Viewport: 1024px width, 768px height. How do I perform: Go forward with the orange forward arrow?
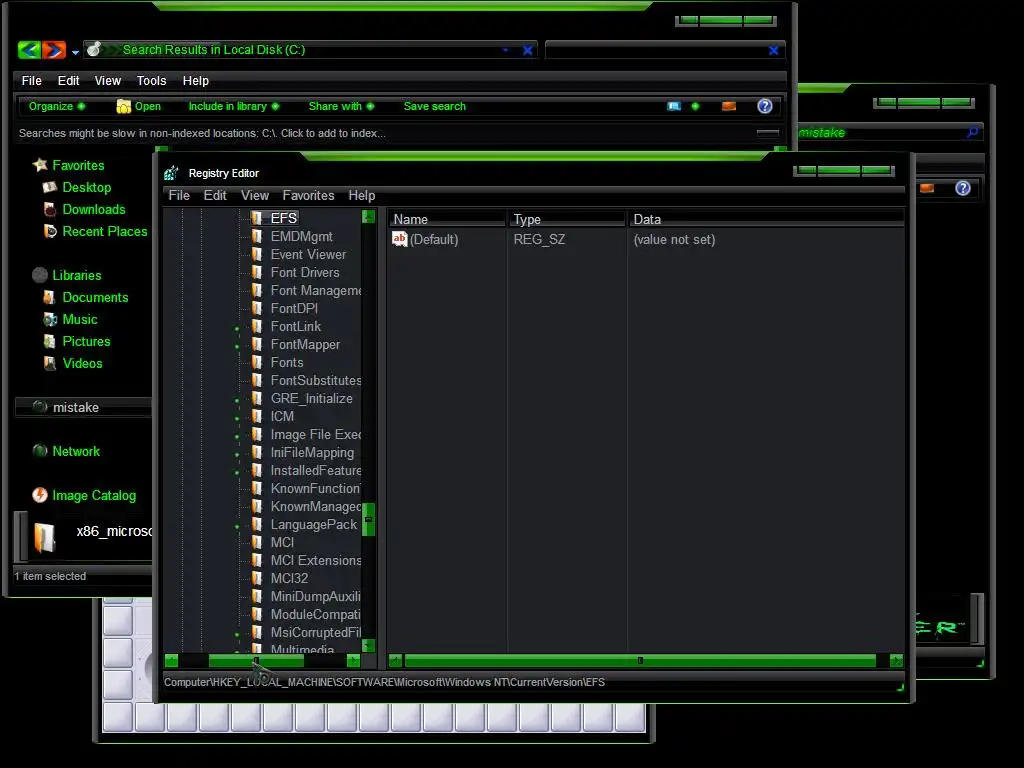pos(54,50)
